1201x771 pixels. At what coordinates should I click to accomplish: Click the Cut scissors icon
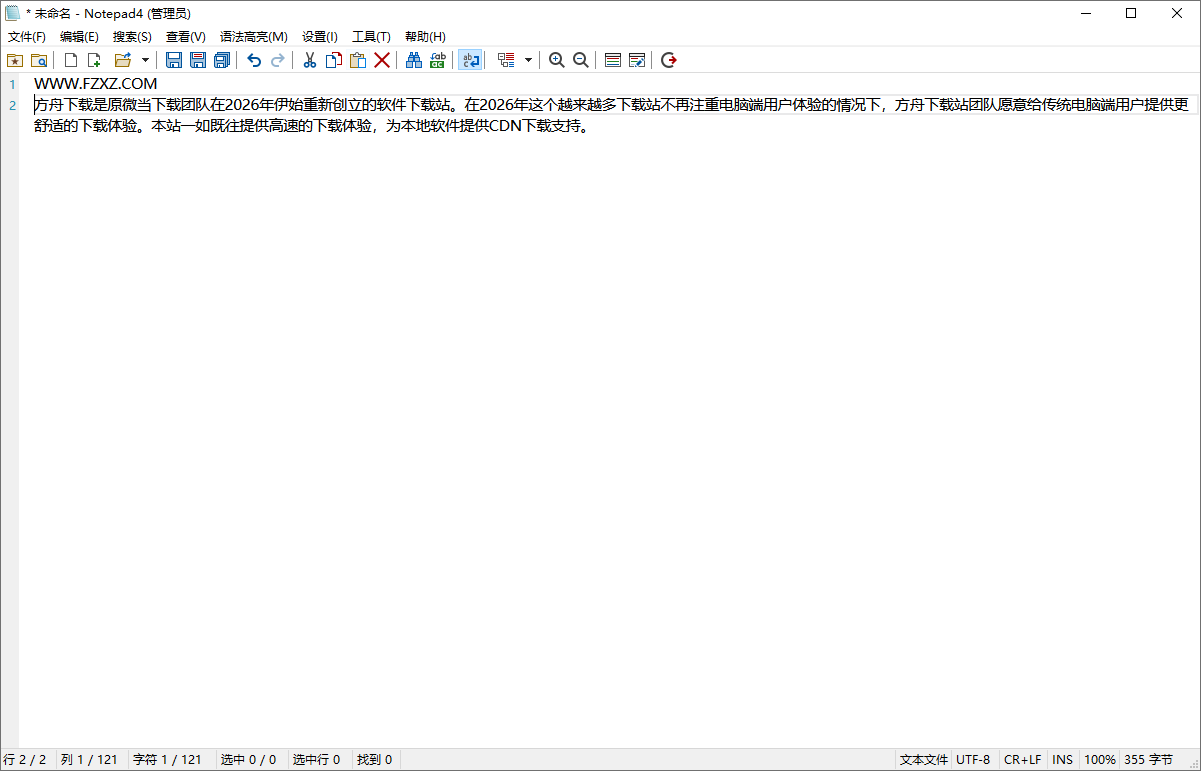pyautogui.click(x=309, y=60)
